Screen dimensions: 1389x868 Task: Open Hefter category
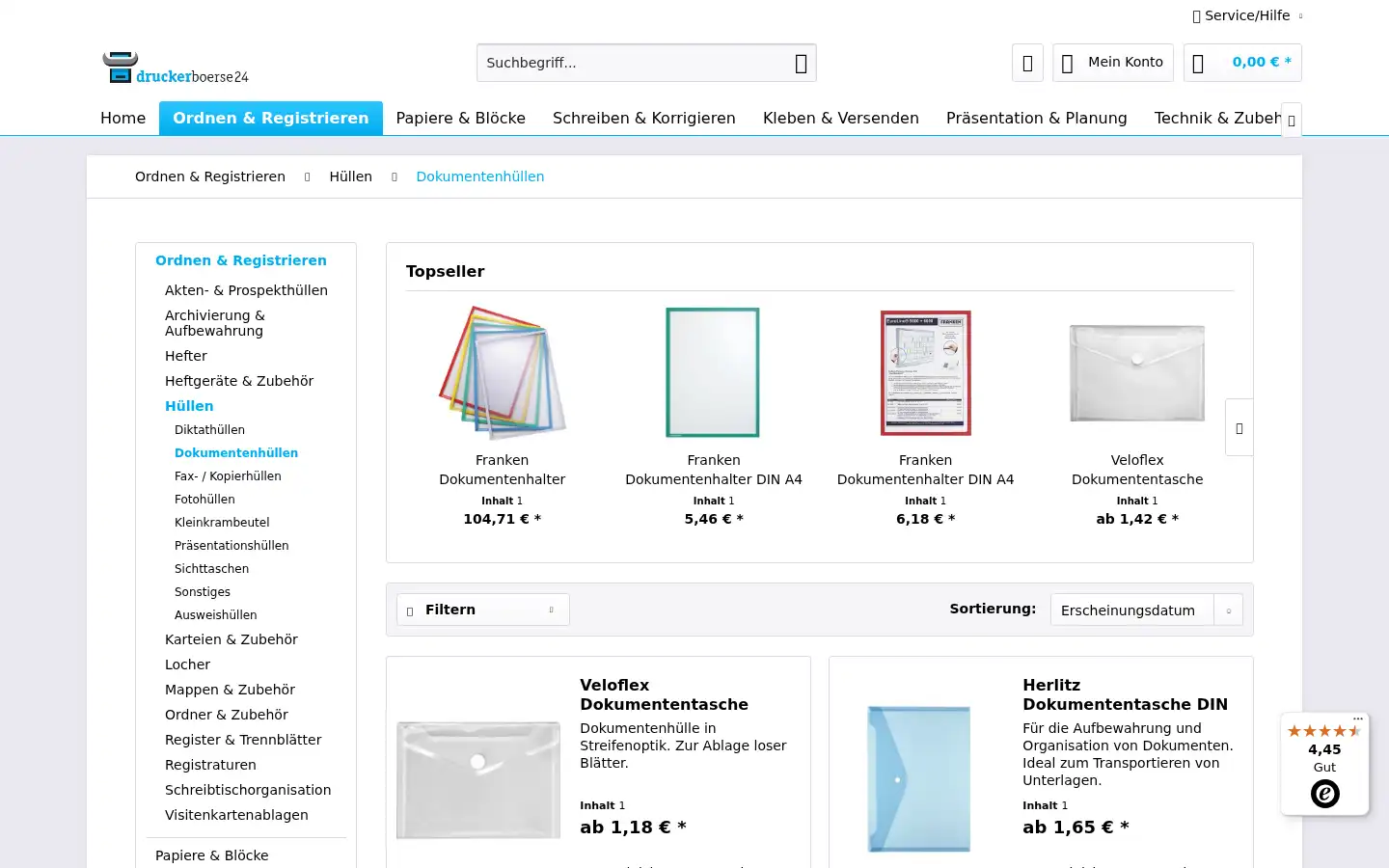pos(186,356)
